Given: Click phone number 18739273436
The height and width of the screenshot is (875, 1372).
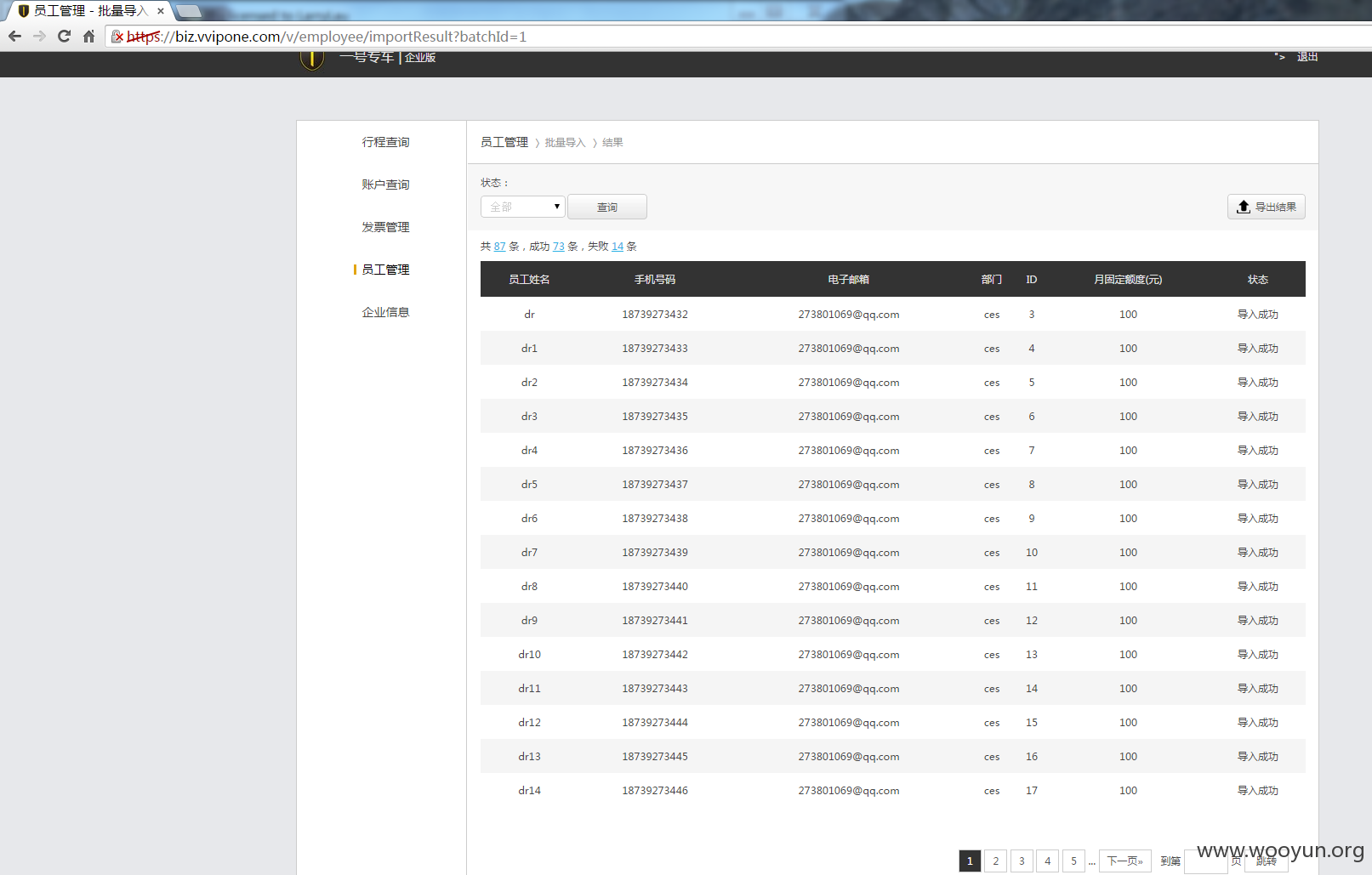Looking at the screenshot, I should tap(655, 450).
